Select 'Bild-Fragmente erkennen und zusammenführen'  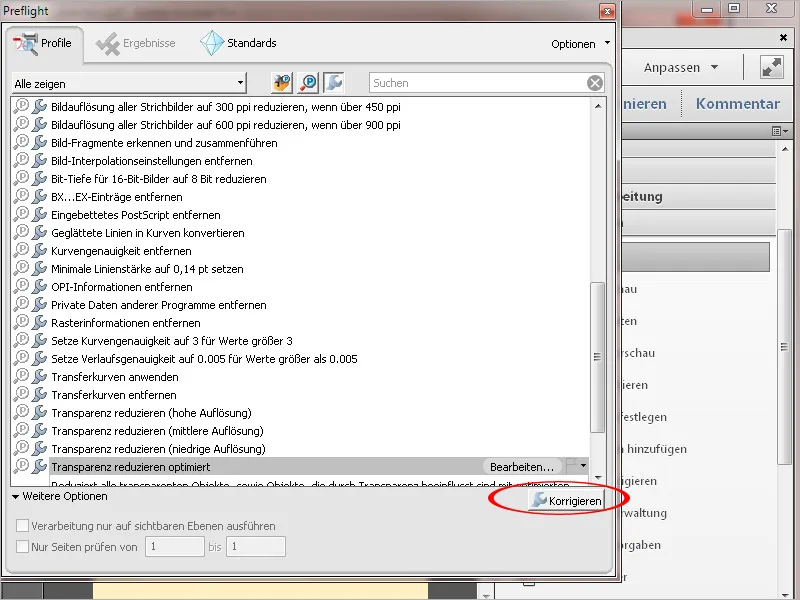point(164,143)
